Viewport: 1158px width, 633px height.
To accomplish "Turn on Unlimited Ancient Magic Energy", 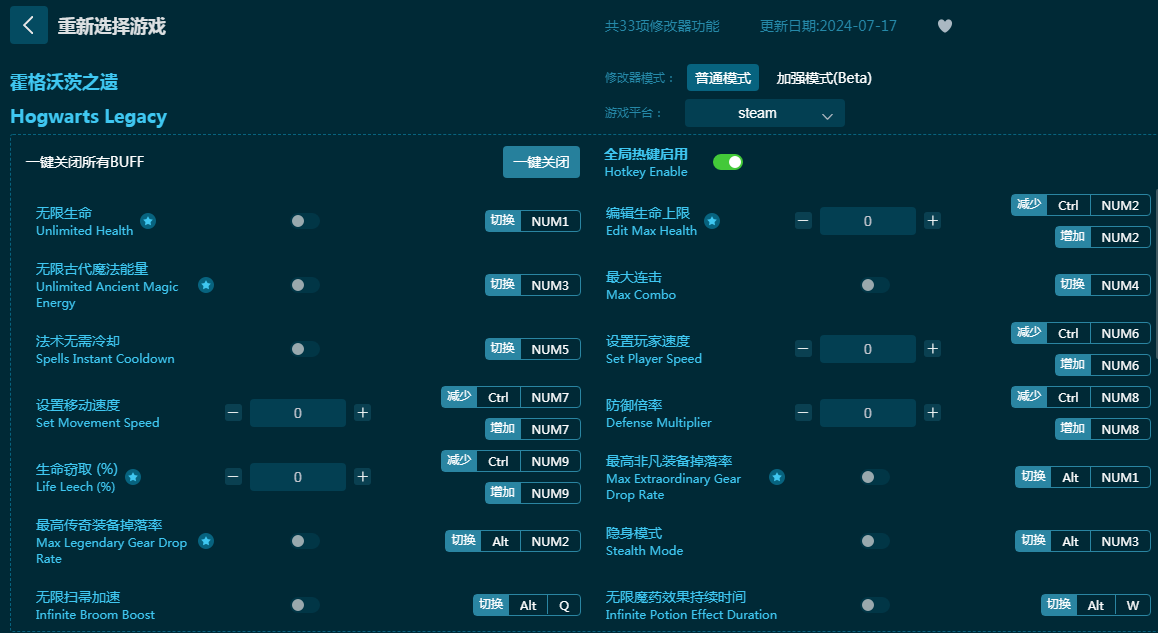I will [304, 285].
